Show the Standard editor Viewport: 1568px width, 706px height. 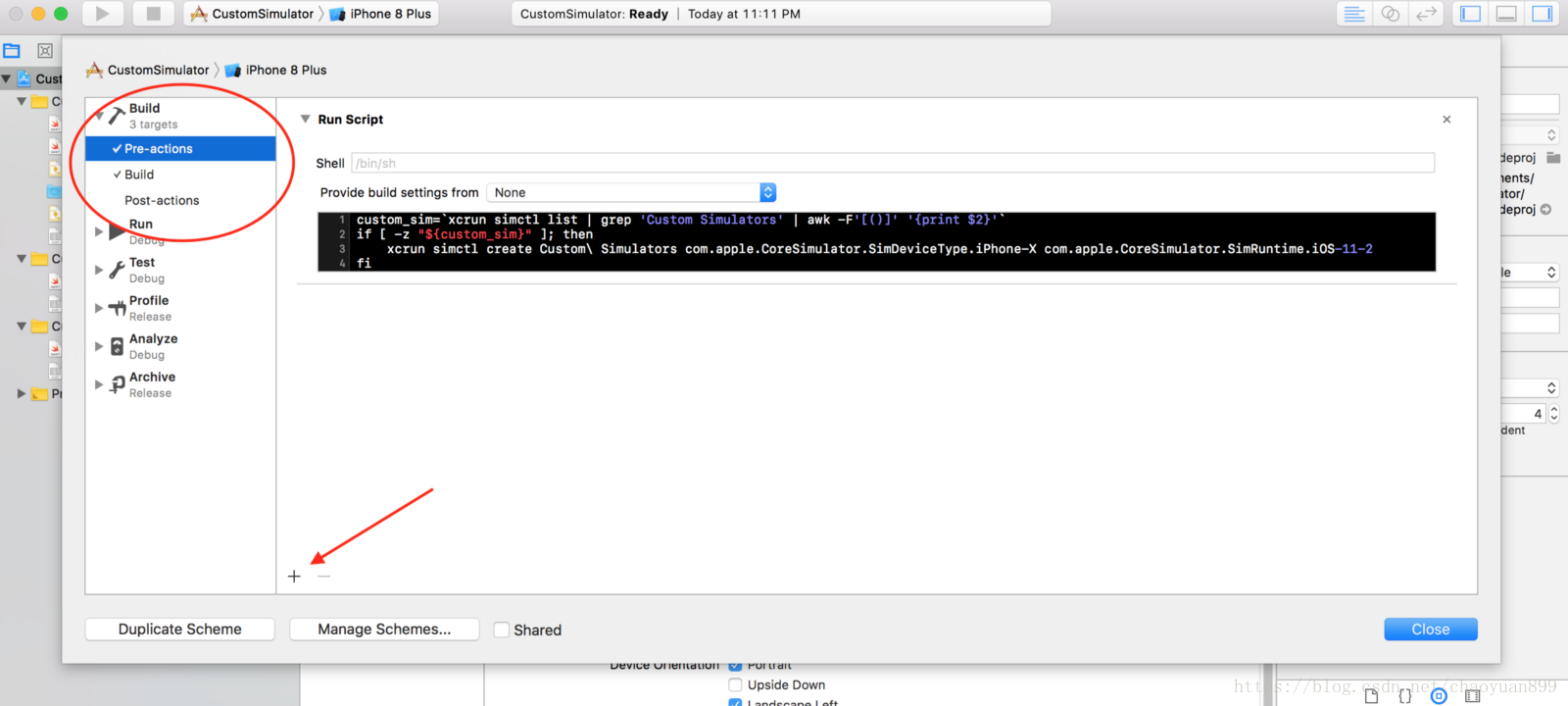tap(1354, 14)
